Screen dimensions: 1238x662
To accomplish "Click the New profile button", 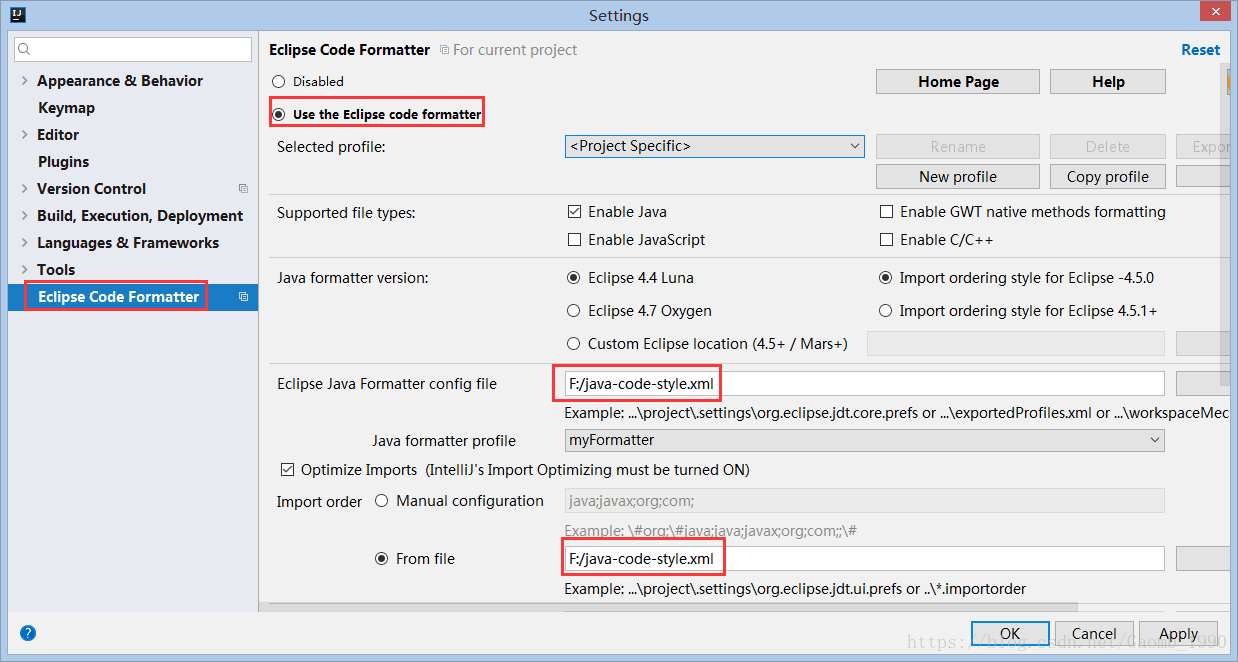I will [958, 177].
